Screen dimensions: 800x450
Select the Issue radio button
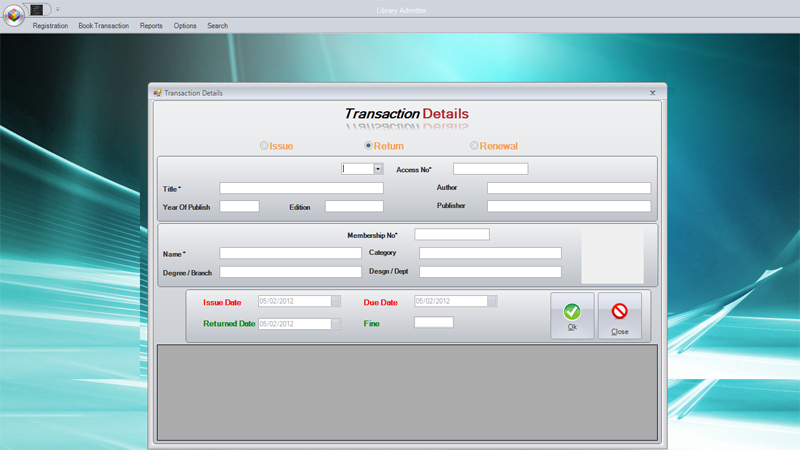[264, 145]
